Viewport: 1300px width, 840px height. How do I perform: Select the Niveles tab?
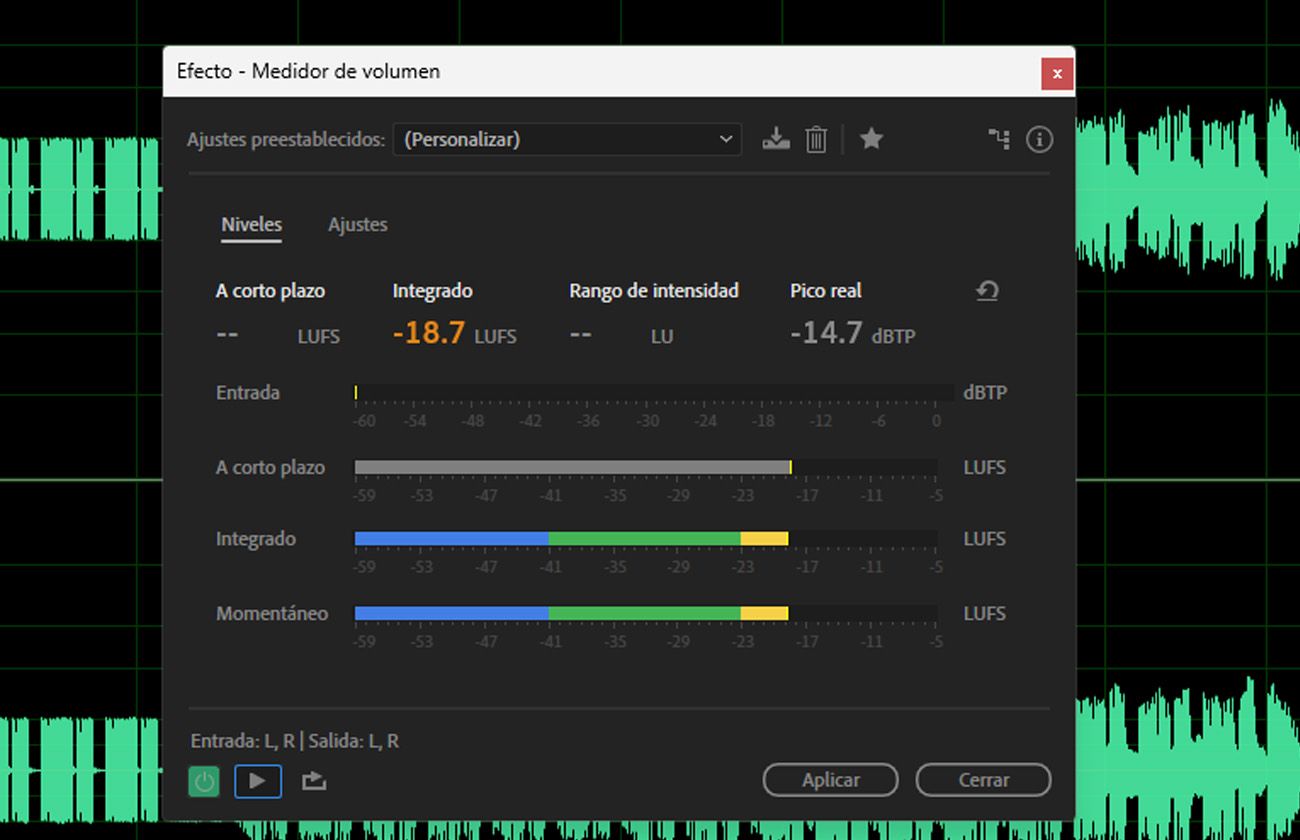pyautogui.click(x=251, y=224)
